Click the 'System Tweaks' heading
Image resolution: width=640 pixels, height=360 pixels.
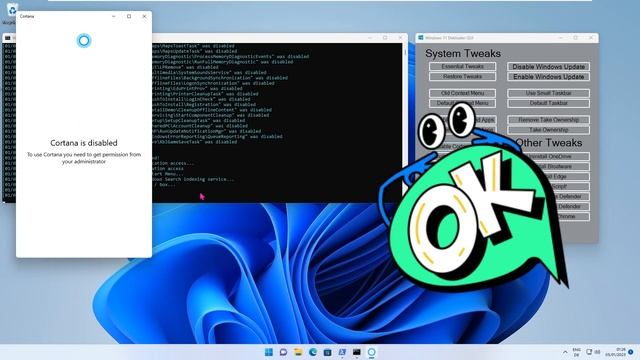click(463, 53)
